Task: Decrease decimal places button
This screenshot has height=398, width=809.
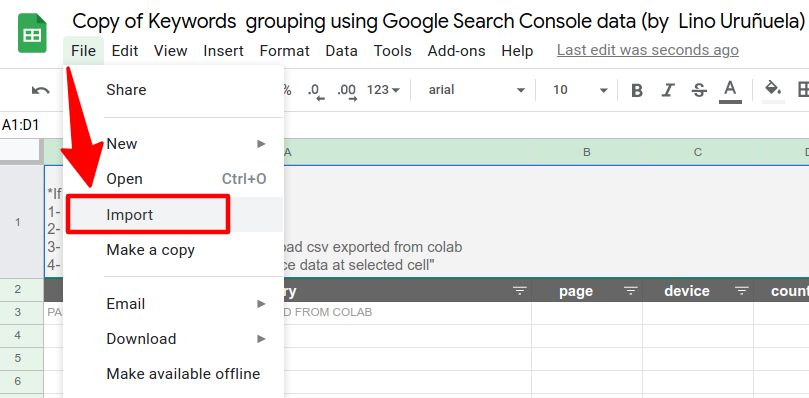Action: (x=316, y=91)
